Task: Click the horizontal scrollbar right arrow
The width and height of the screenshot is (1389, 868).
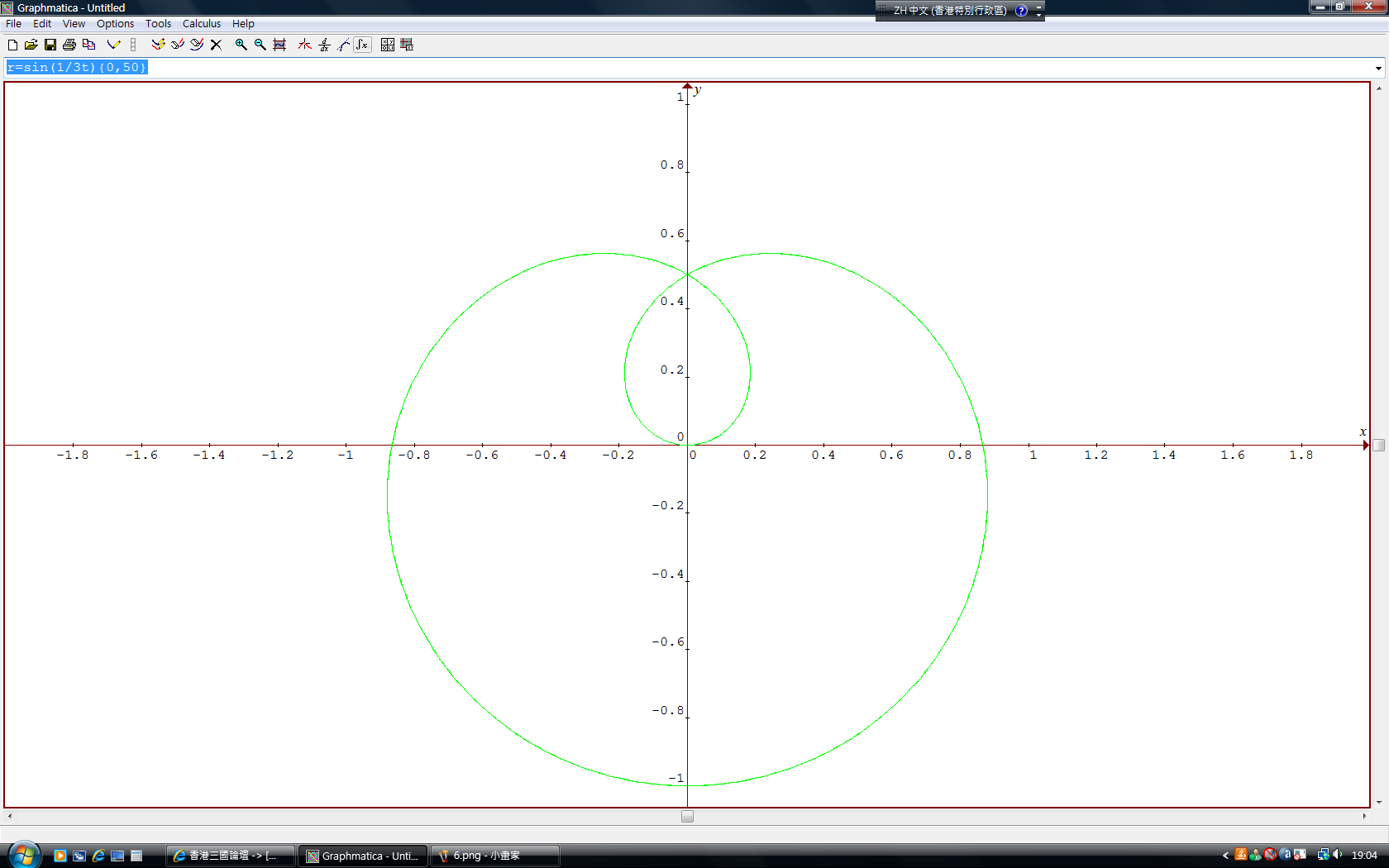Action: (1364, 816)
